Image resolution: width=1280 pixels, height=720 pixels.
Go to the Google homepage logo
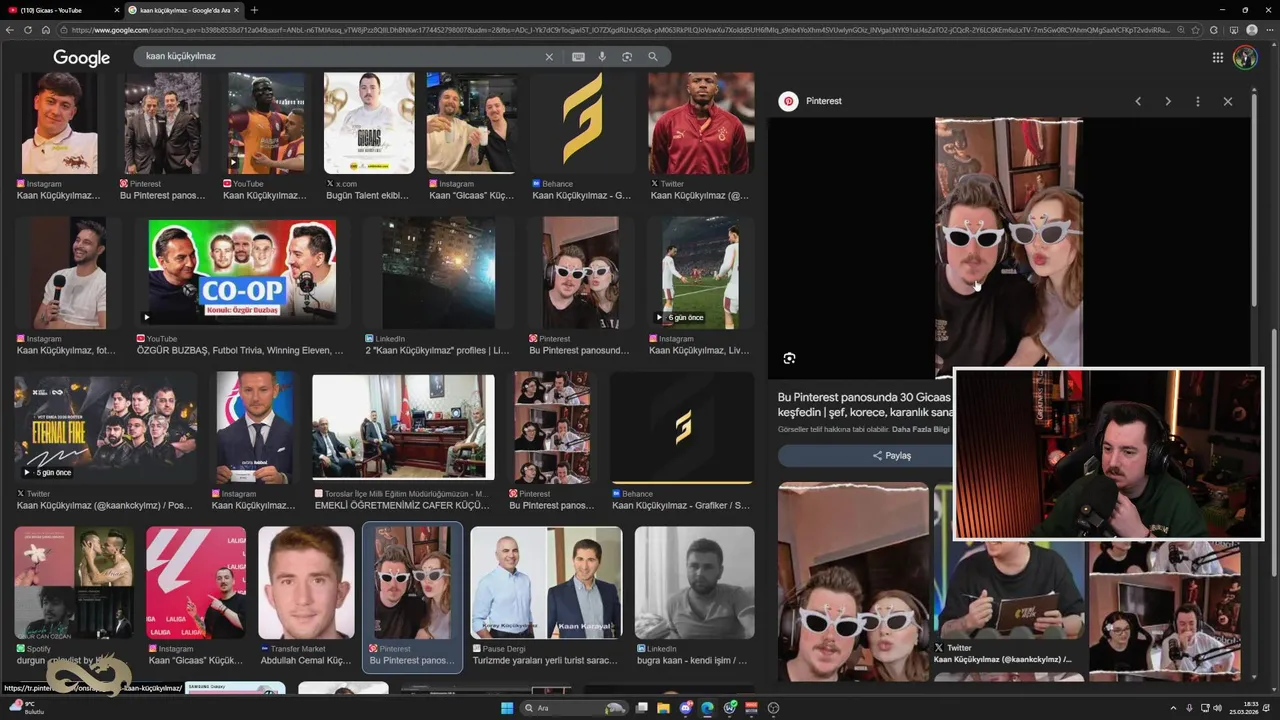(x=82, y=58)
